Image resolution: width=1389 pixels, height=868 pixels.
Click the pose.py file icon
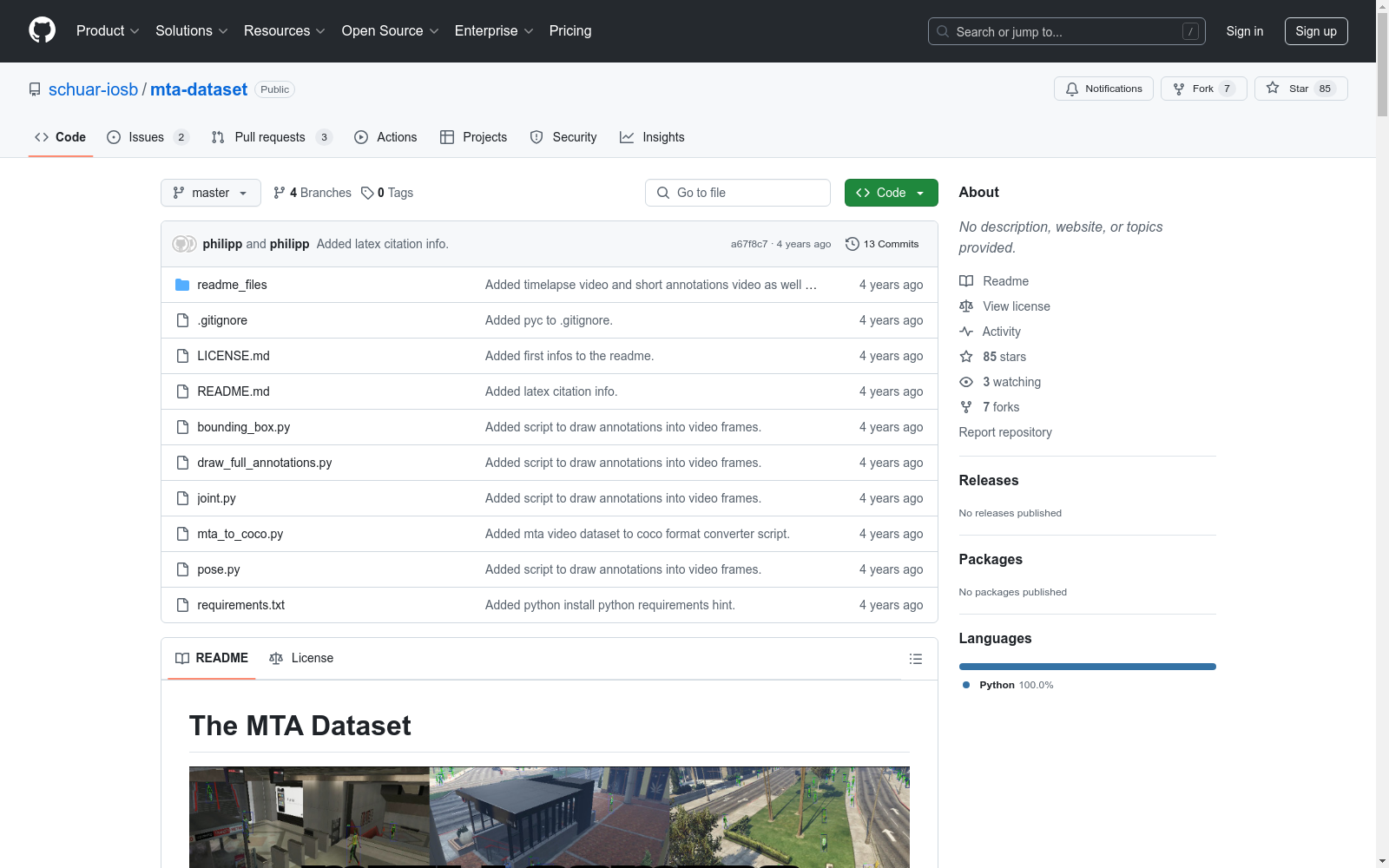(x=182, y=569)
